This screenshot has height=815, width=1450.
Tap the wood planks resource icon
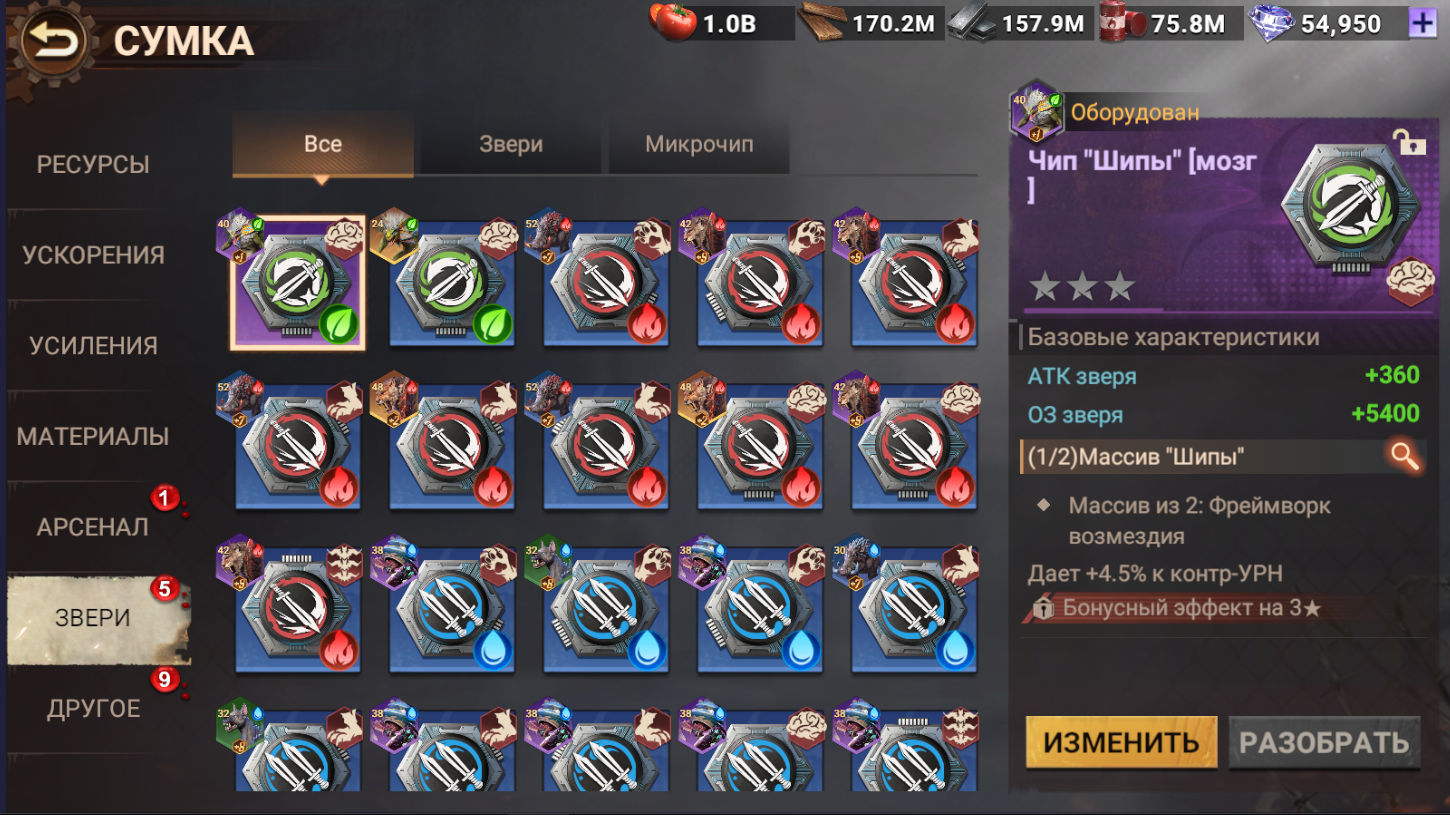point(821,23)
